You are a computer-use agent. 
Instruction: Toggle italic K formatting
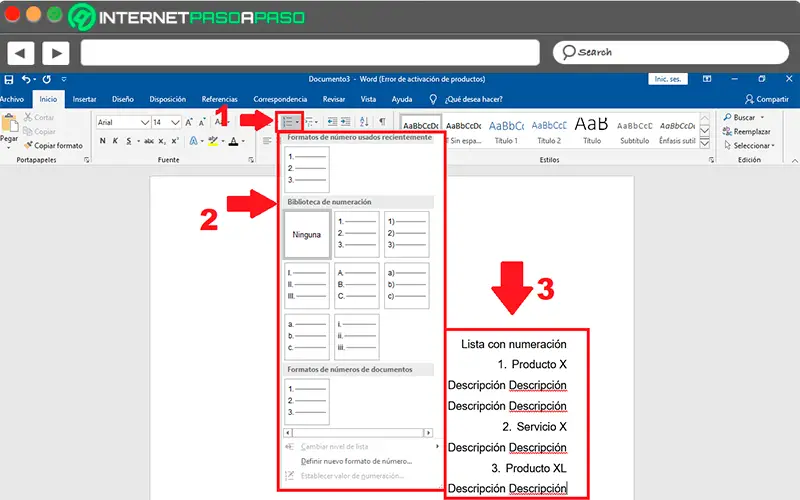[115, 141]
